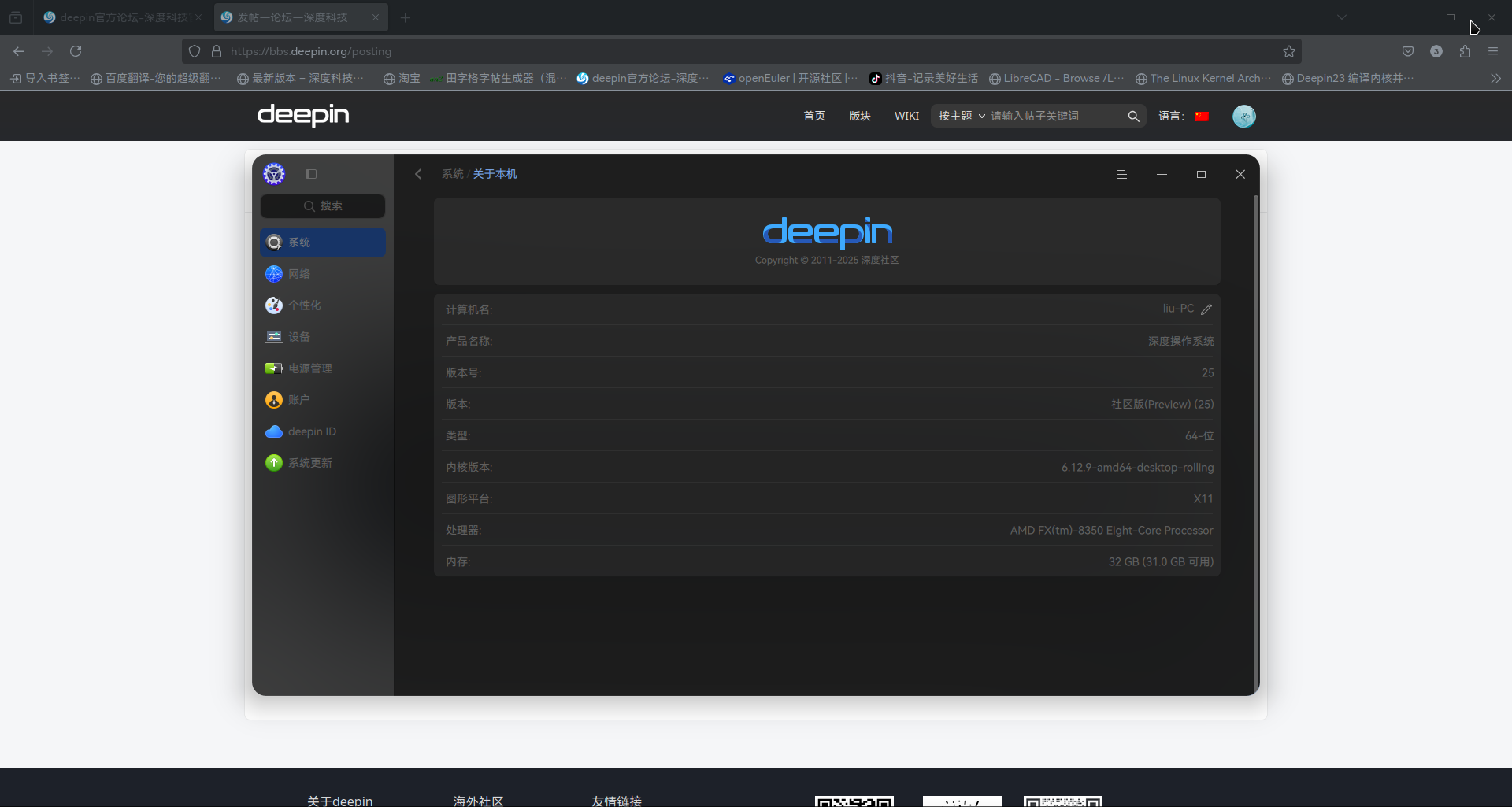View site security lock information
This screenshot has height=807, width=1512.
217,51
